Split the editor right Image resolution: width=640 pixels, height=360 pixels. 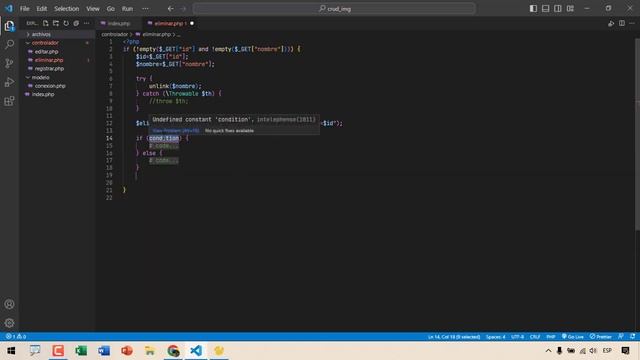[622, 23]
